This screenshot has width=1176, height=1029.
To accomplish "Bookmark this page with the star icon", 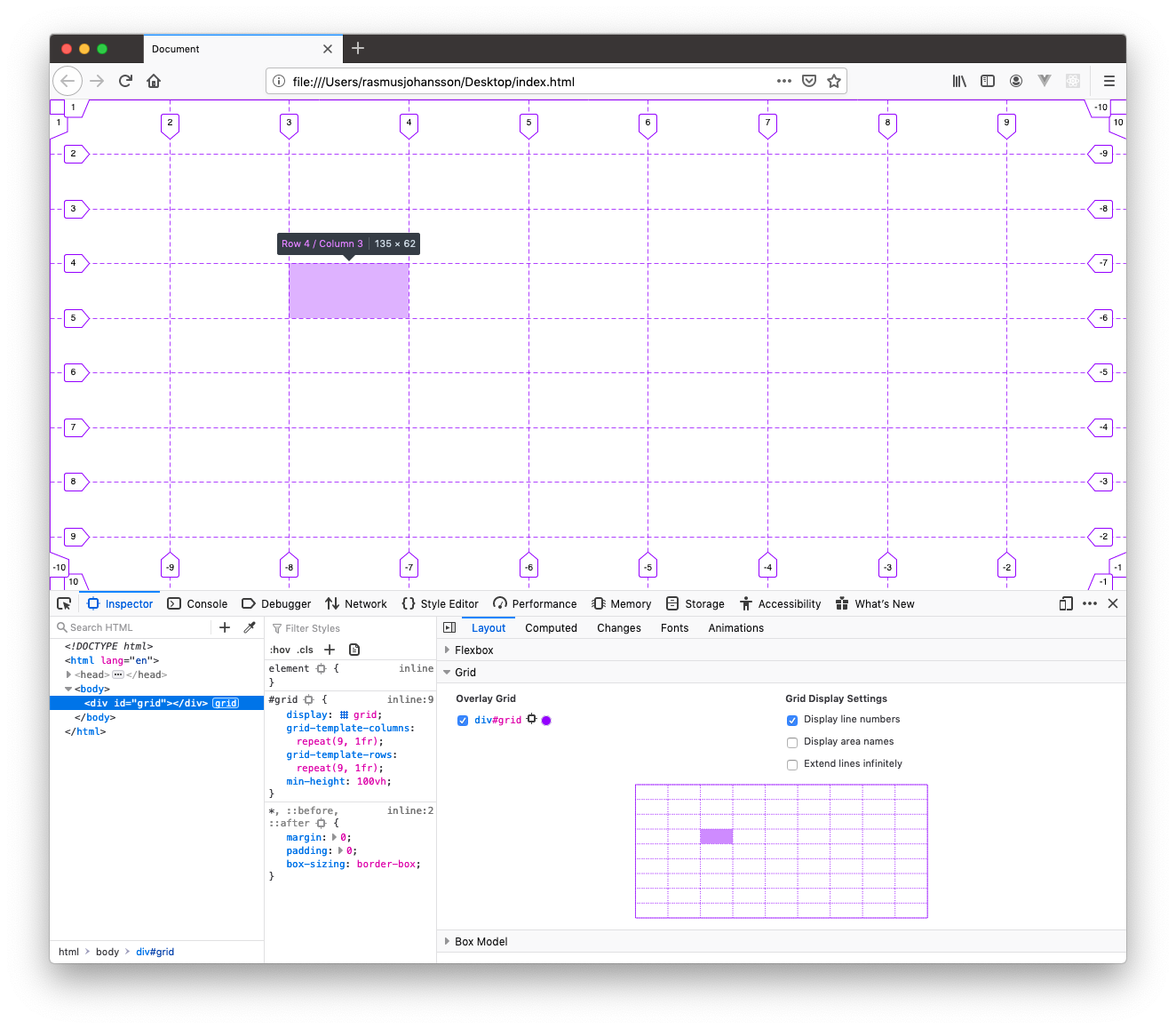I will point(834,81).
